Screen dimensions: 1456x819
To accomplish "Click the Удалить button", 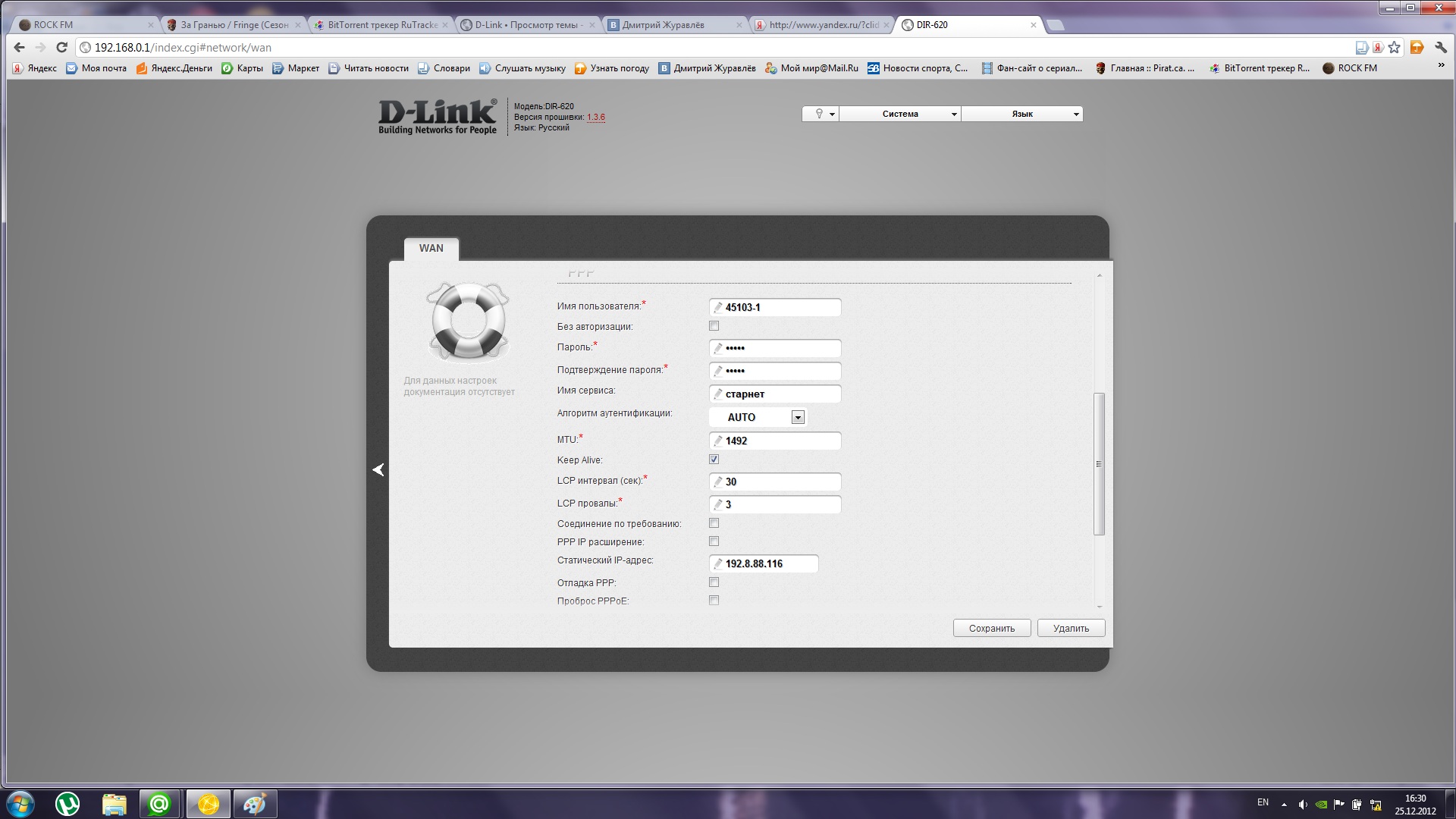I will (x=1071, y=628).
